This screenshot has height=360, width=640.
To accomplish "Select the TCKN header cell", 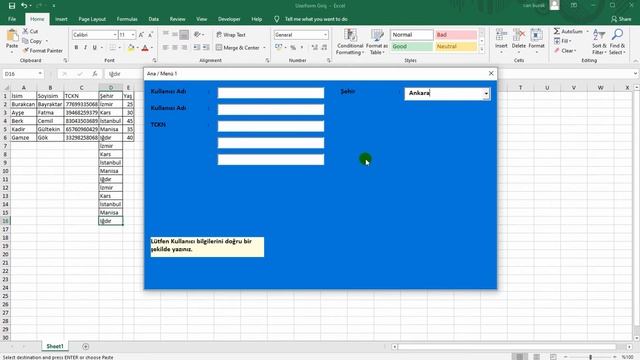I will (81, 96).
